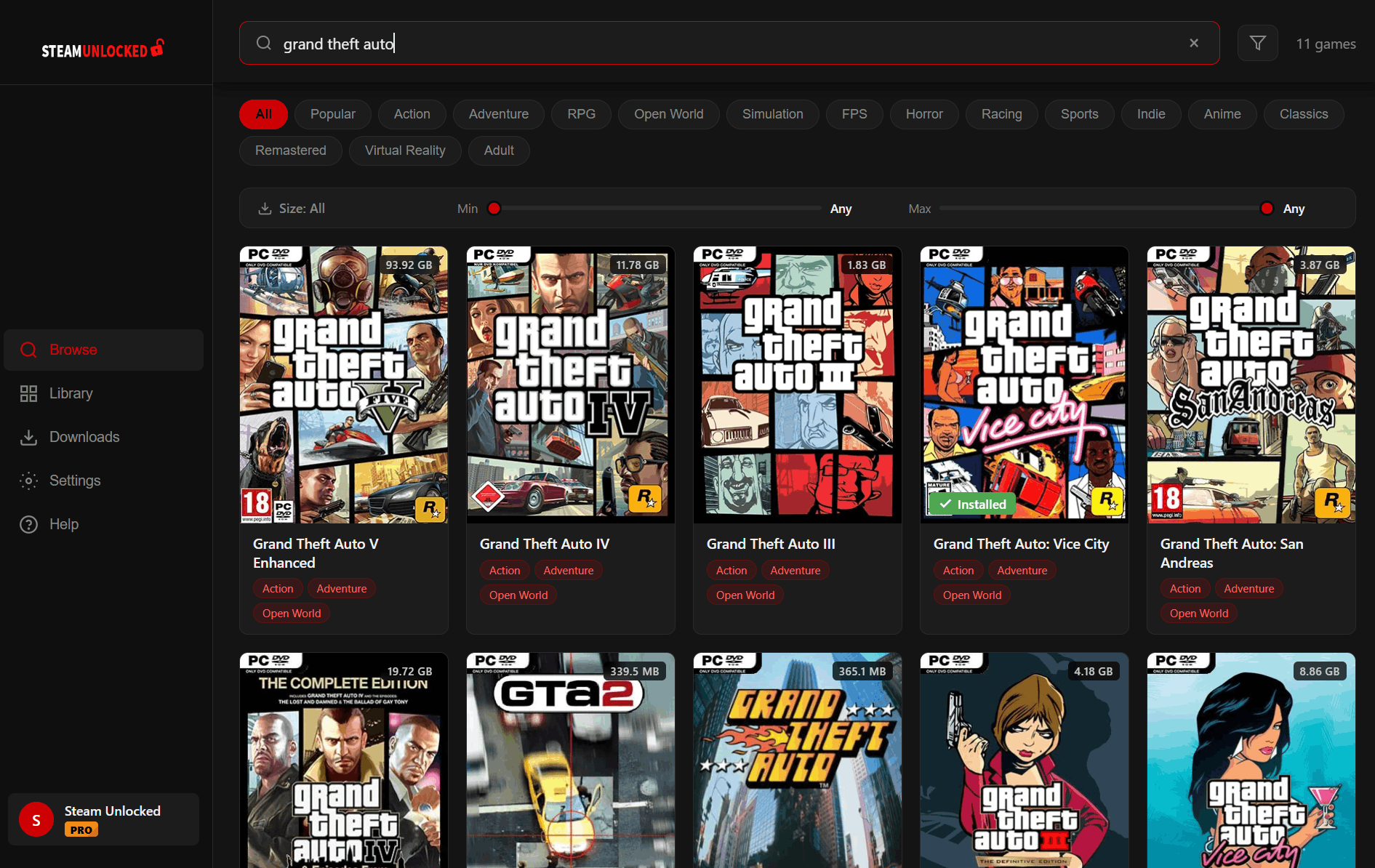
Task: Filter by Adult category
Action: pos(499,150)
